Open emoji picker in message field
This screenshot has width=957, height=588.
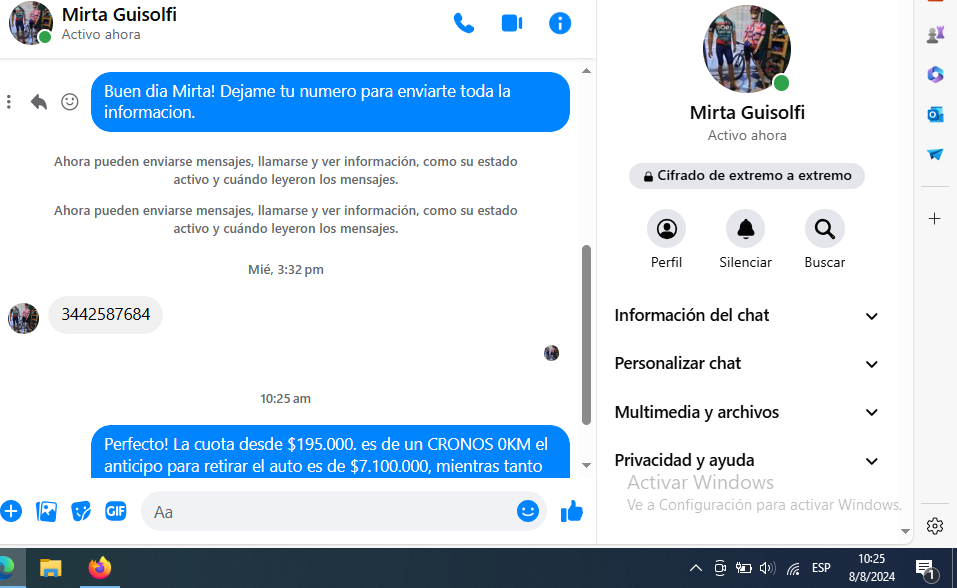pos(527,511)
